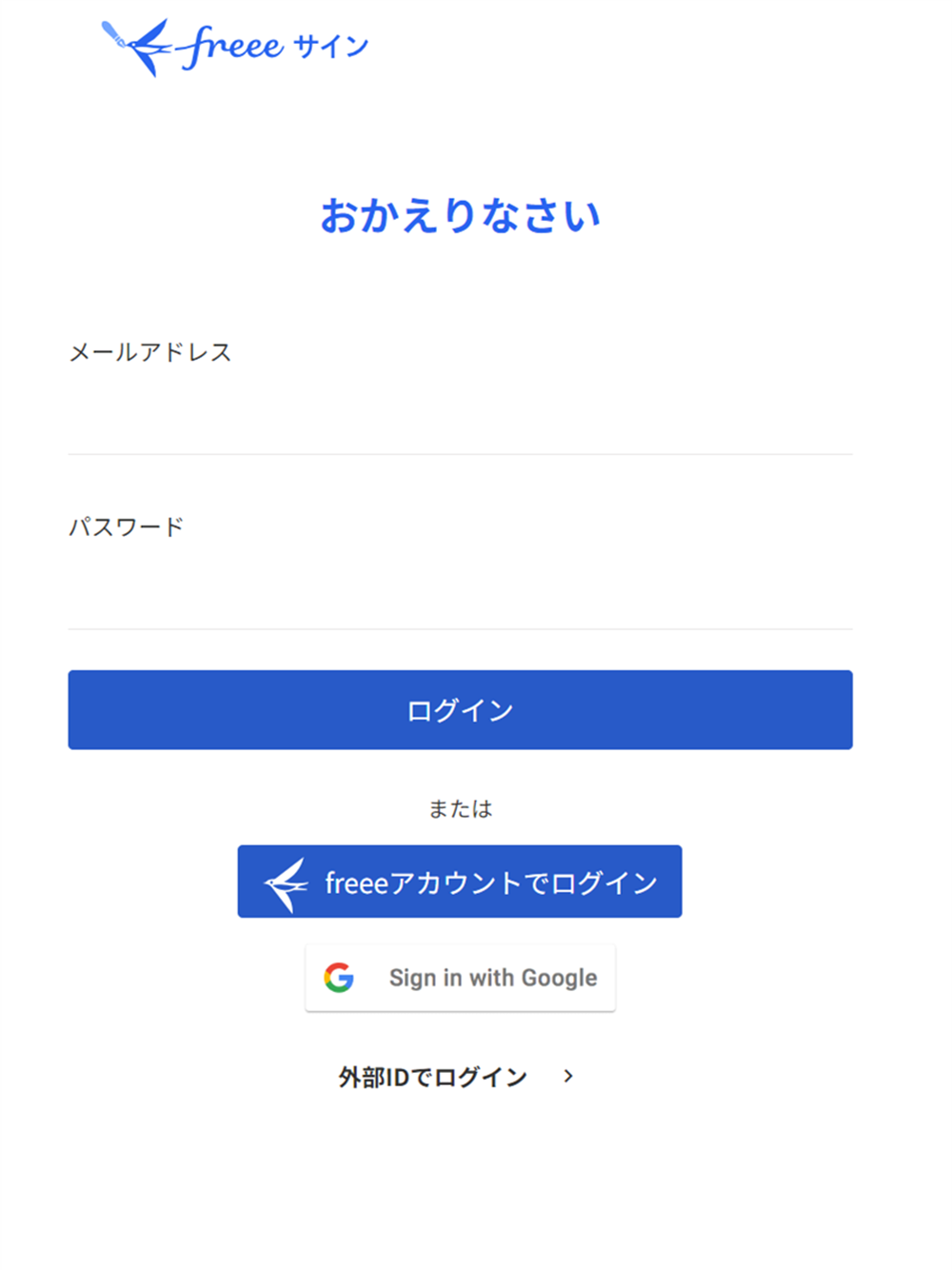This screenshot has width=952, height=1270.
Task: Click the password field underline
Action: pos(460,629)
